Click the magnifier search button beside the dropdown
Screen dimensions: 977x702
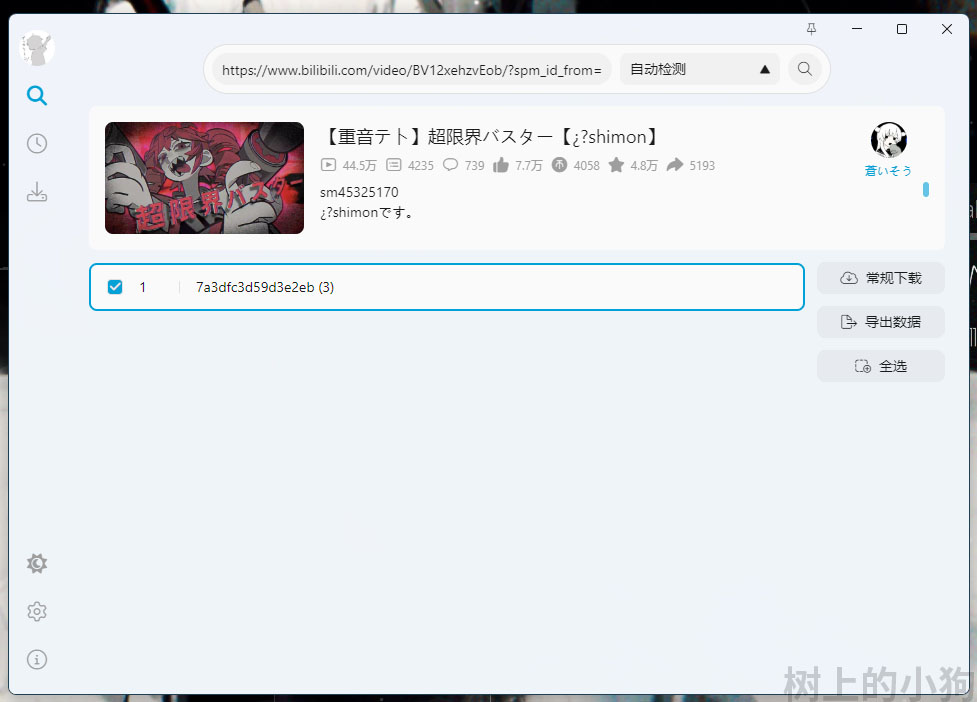click(x=805, y=70)
